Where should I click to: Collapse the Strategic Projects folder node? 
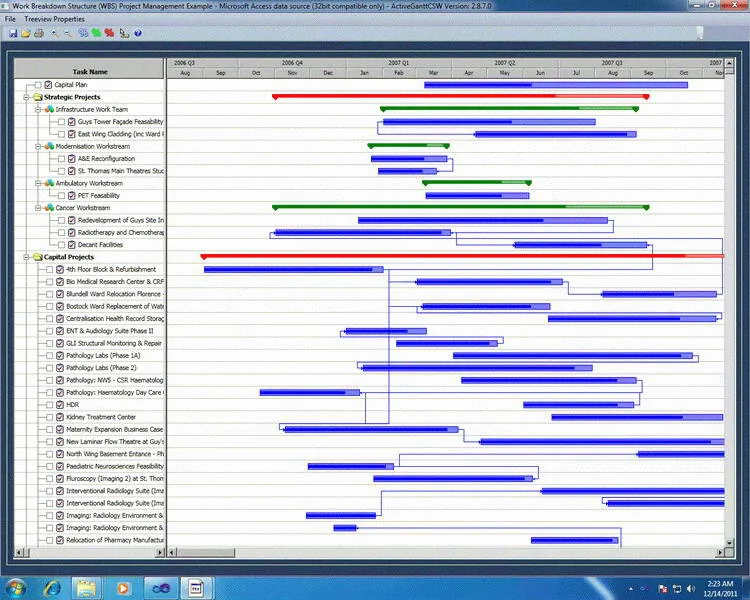26,97
